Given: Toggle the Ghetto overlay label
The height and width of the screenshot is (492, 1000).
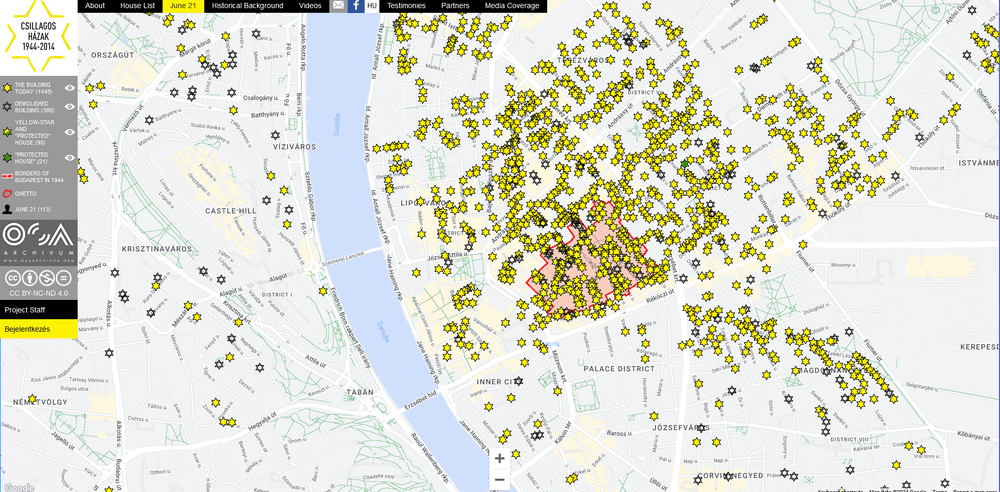Looking at the screenshot, I should pyautogui.click(x=26, y=193).
